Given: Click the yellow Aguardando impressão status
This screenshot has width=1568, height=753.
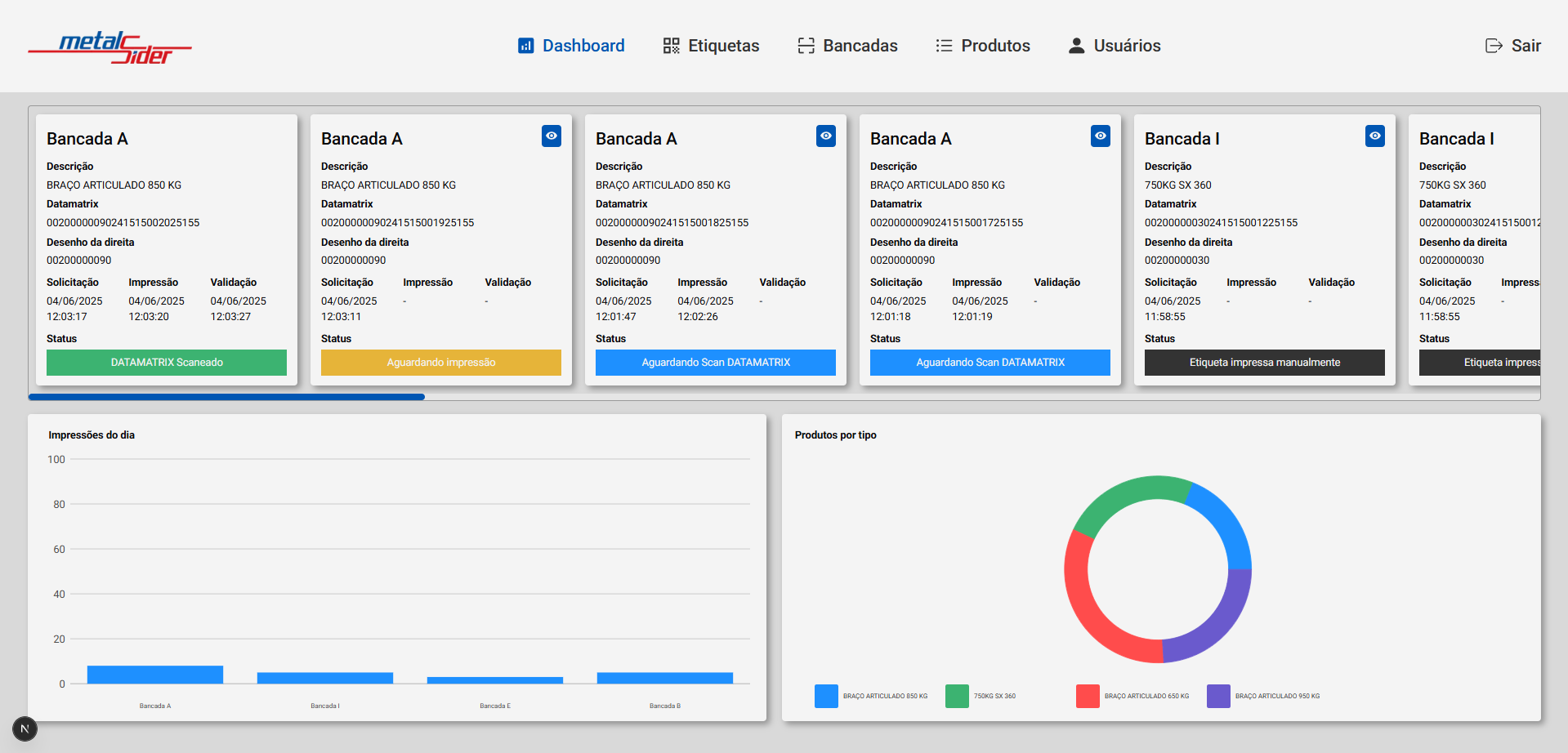Looking at the screenshot, I should click(x=441, y=363).
